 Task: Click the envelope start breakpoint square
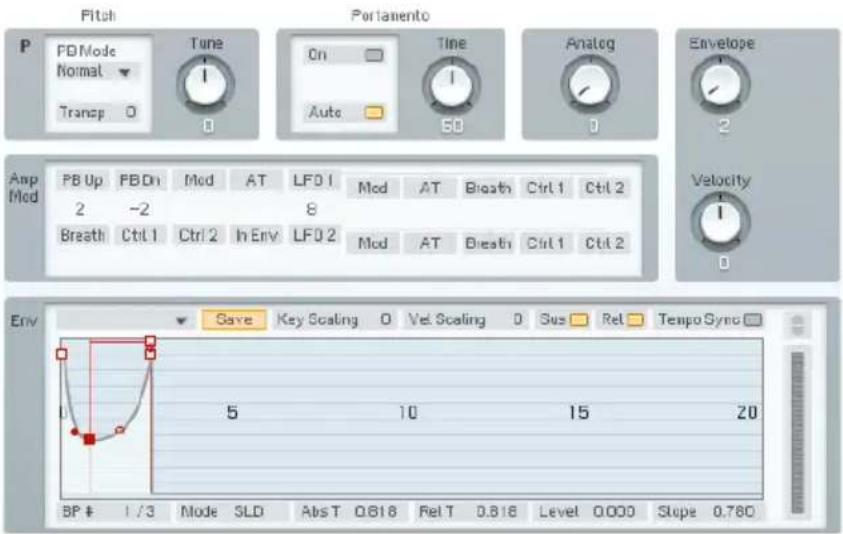pos(62,354)
